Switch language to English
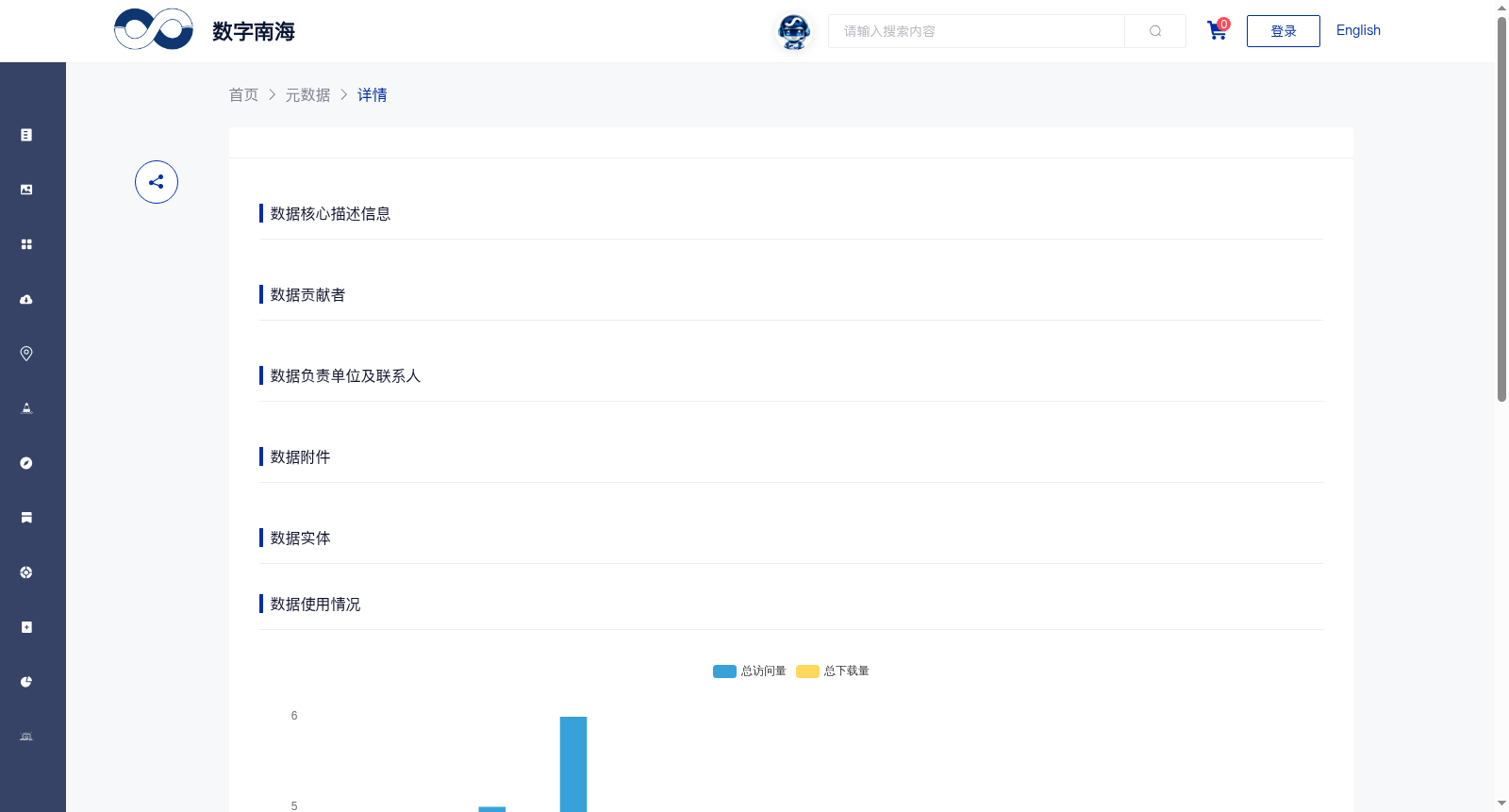The image size is (1509, 812). pos(1358,30)
